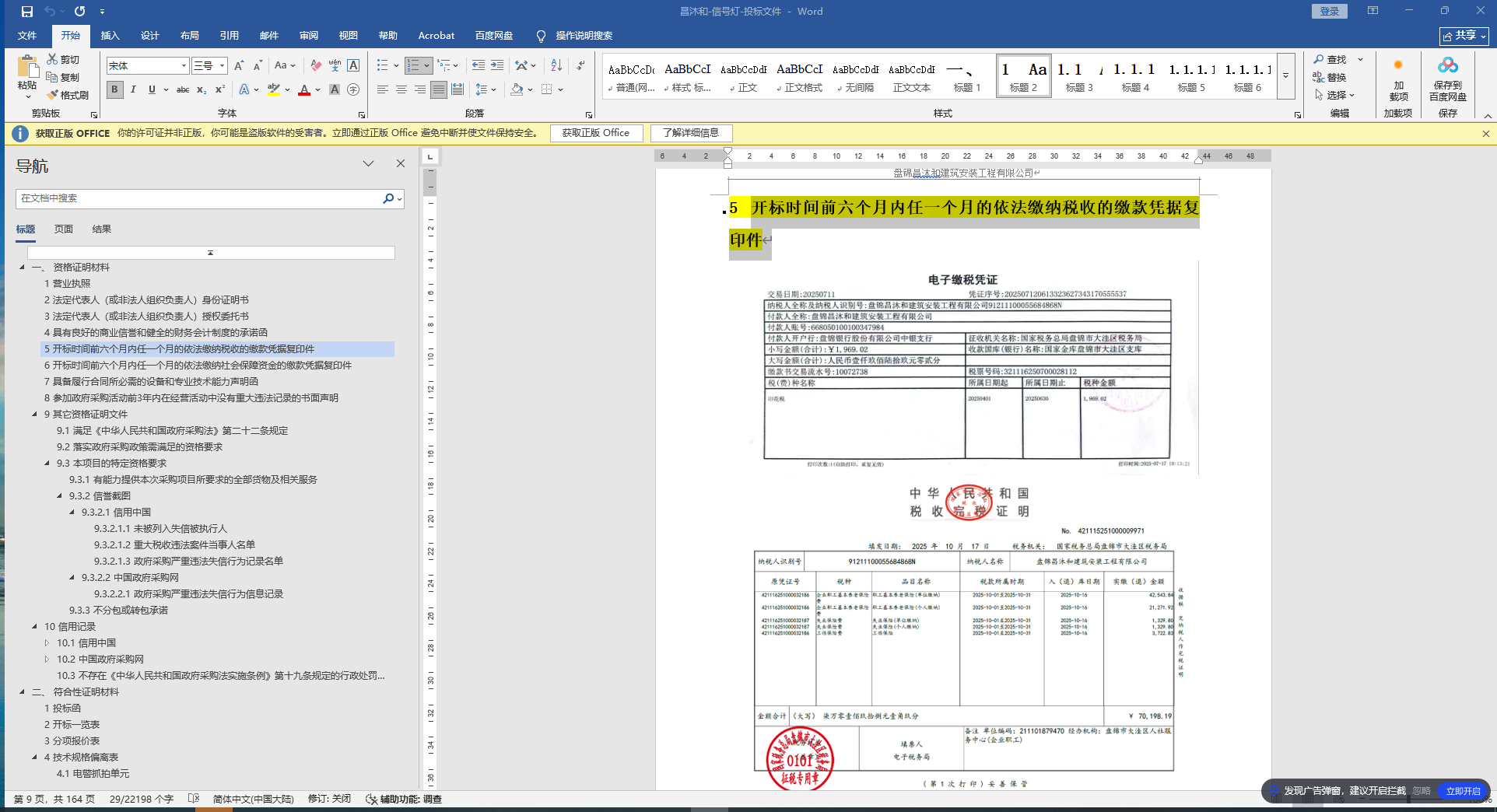Click the Character Shading icon
The height and width of the screenshot is (812, 1497).
point(335,89)
